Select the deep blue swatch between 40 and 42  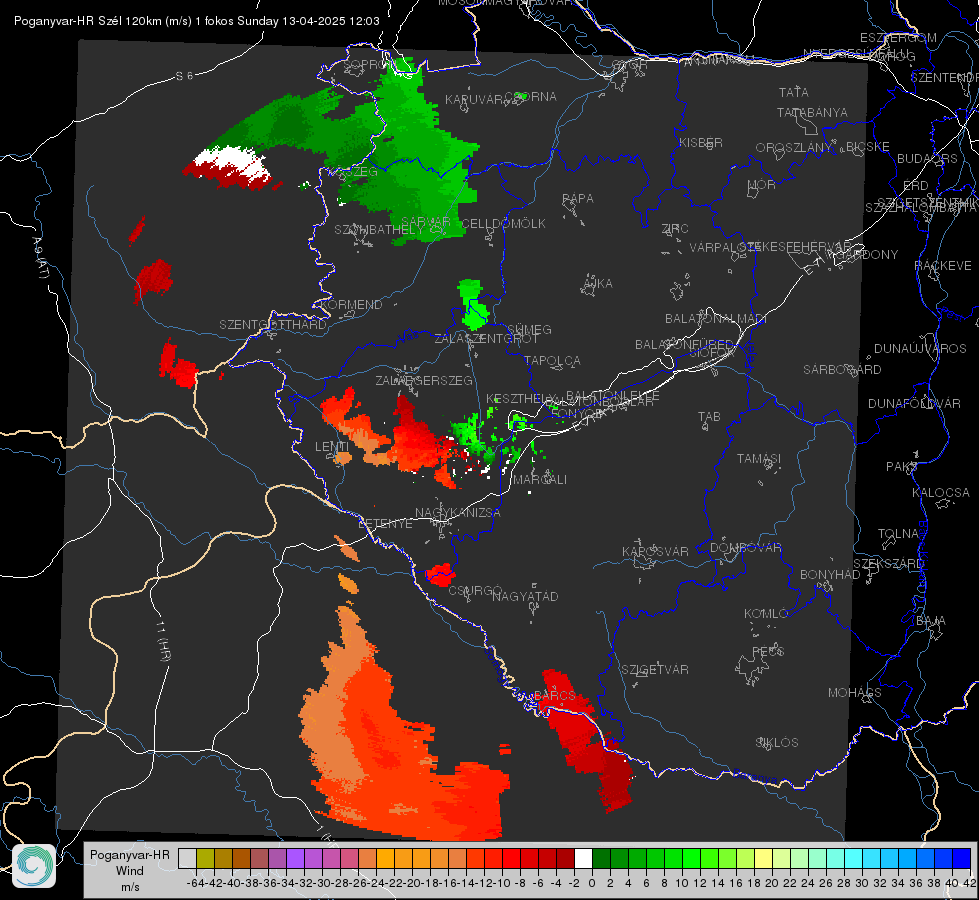(x=962, y=858)
